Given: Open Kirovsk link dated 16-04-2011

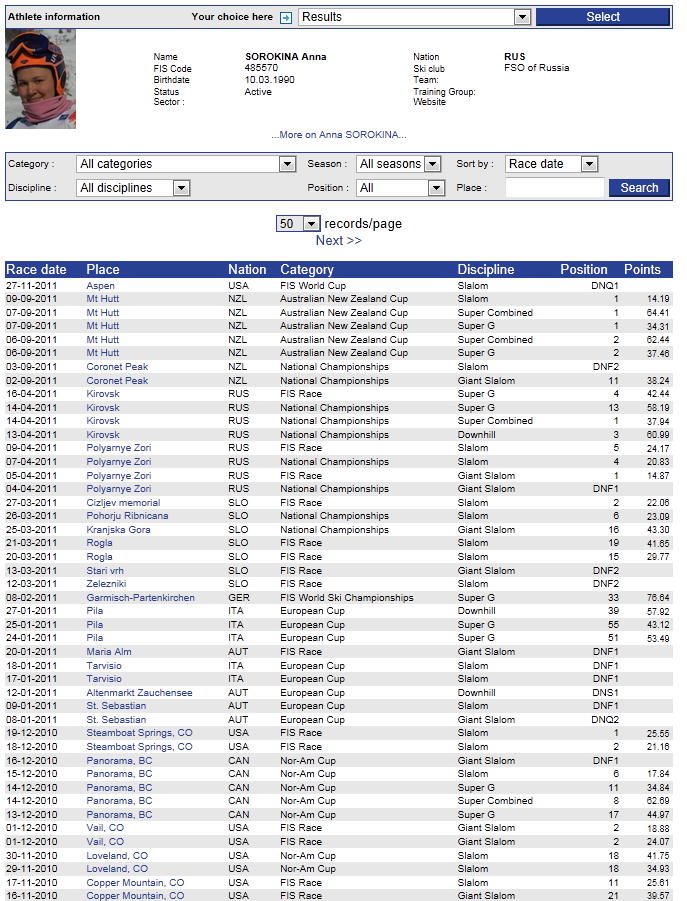Looking at the screenshot, I should point(103,394).
